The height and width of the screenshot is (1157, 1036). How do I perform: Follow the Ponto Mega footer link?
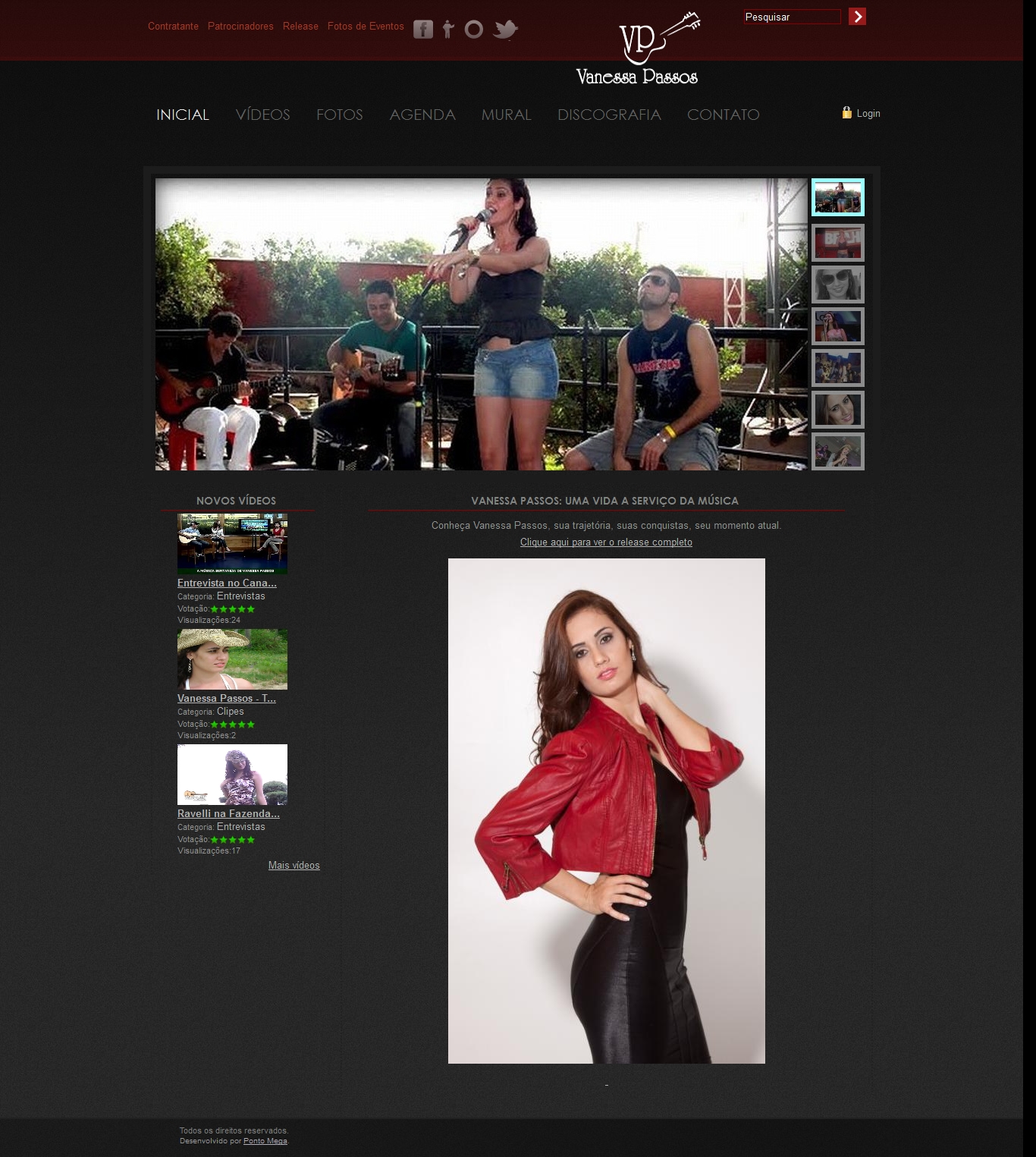265,1141
